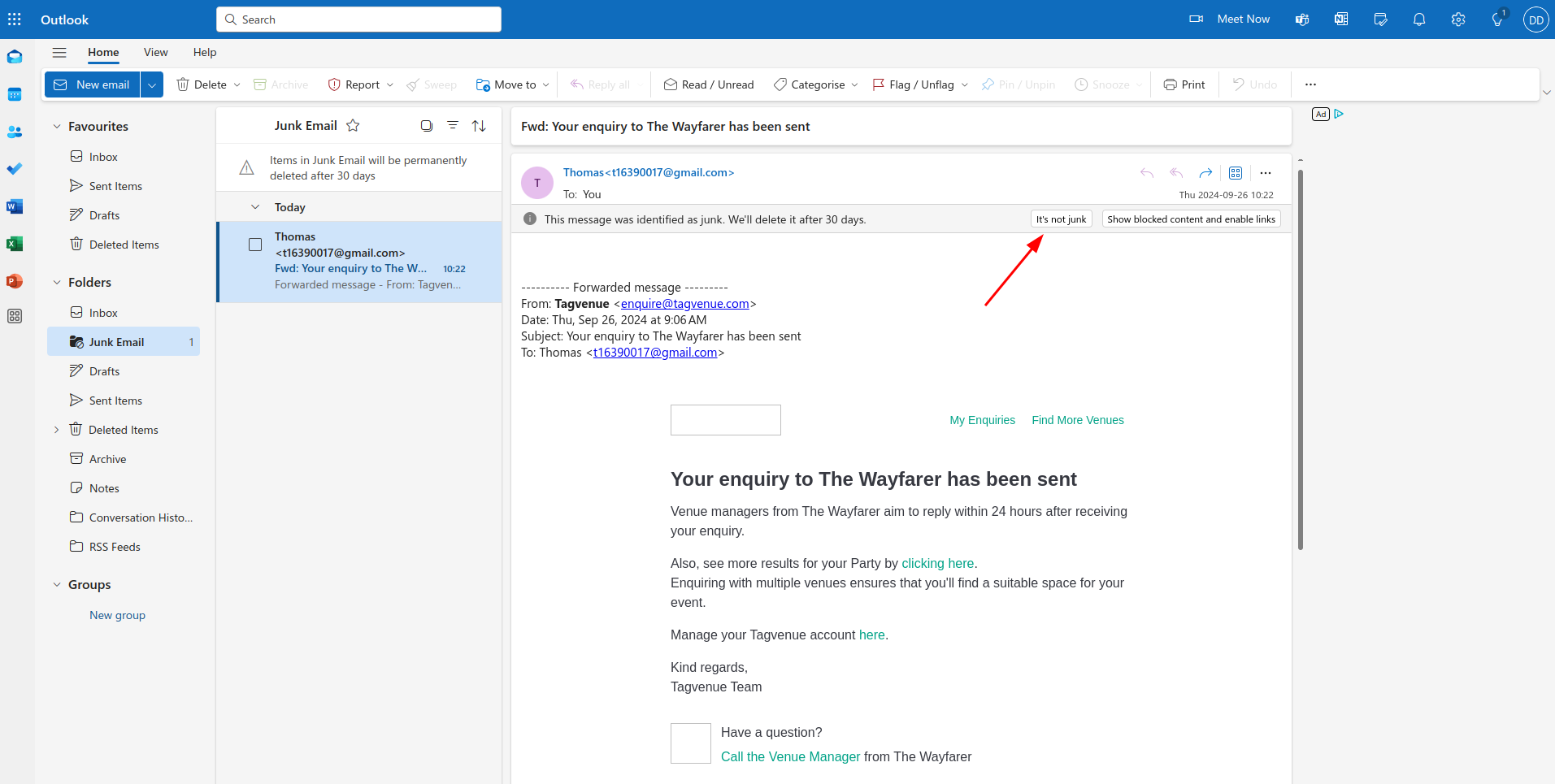Launch PowerPoint from the left rail
Viewport: 1555px width, 784px height.
[x=15, y=281]
